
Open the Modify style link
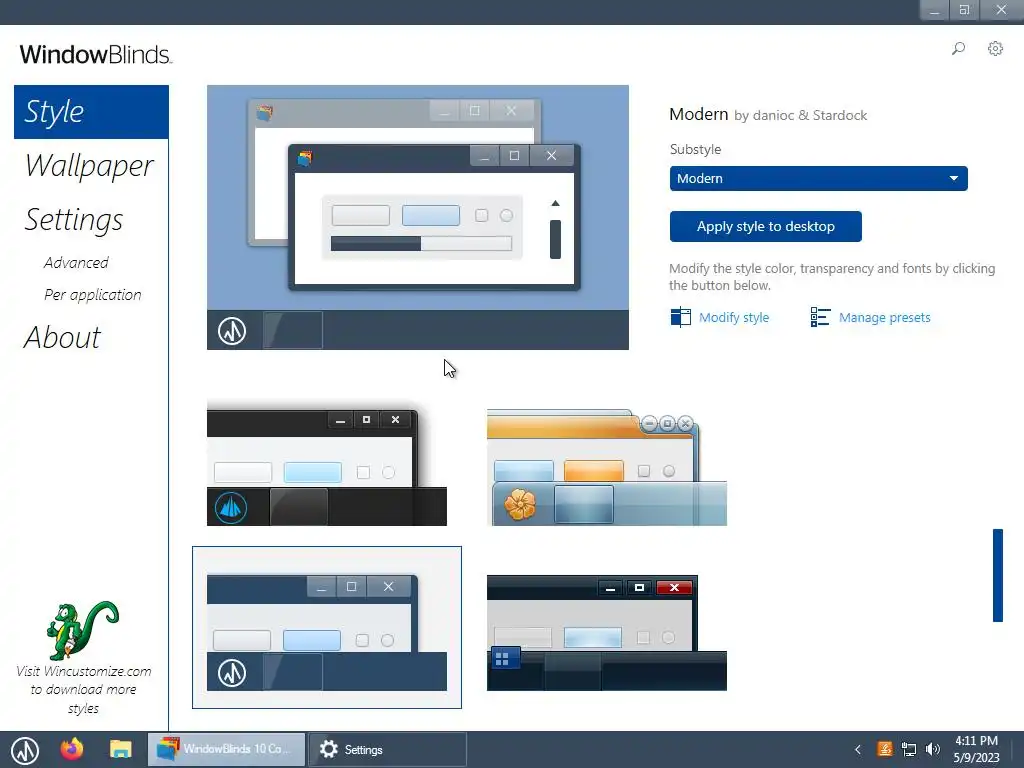pos(734,317)
